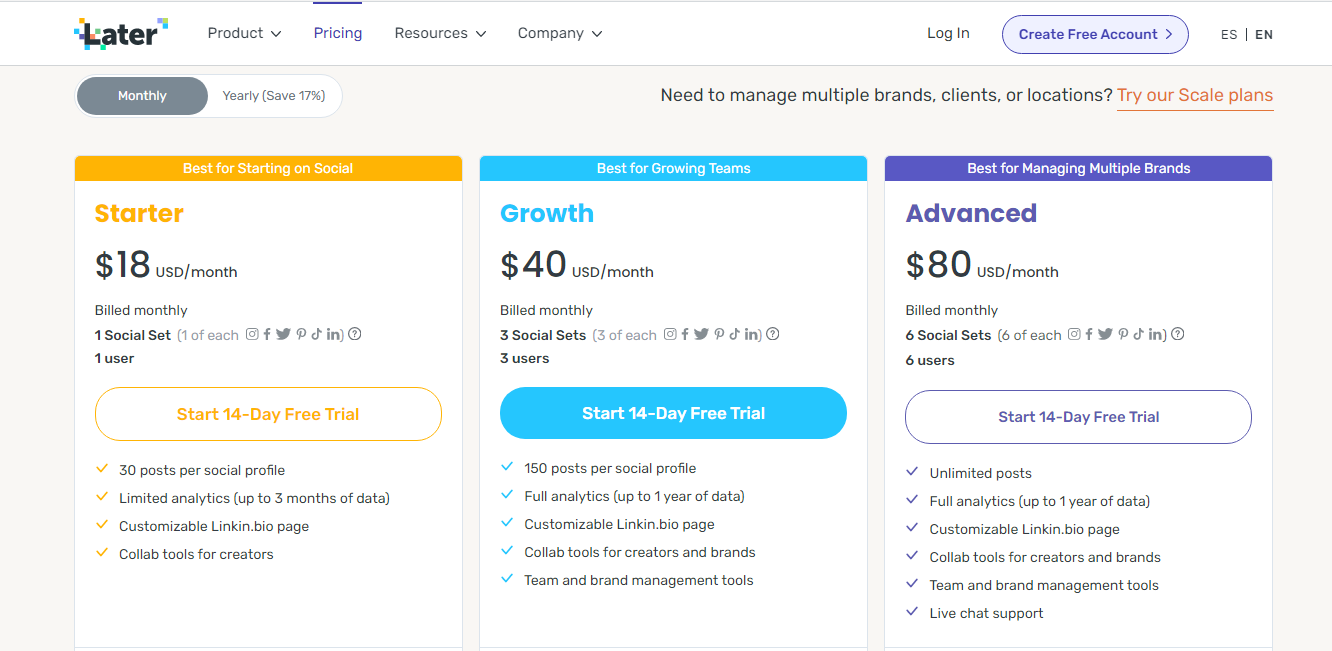Click the help question-mark icon under Growth
Screen dimensions: 1332x651
pos(772,334)
